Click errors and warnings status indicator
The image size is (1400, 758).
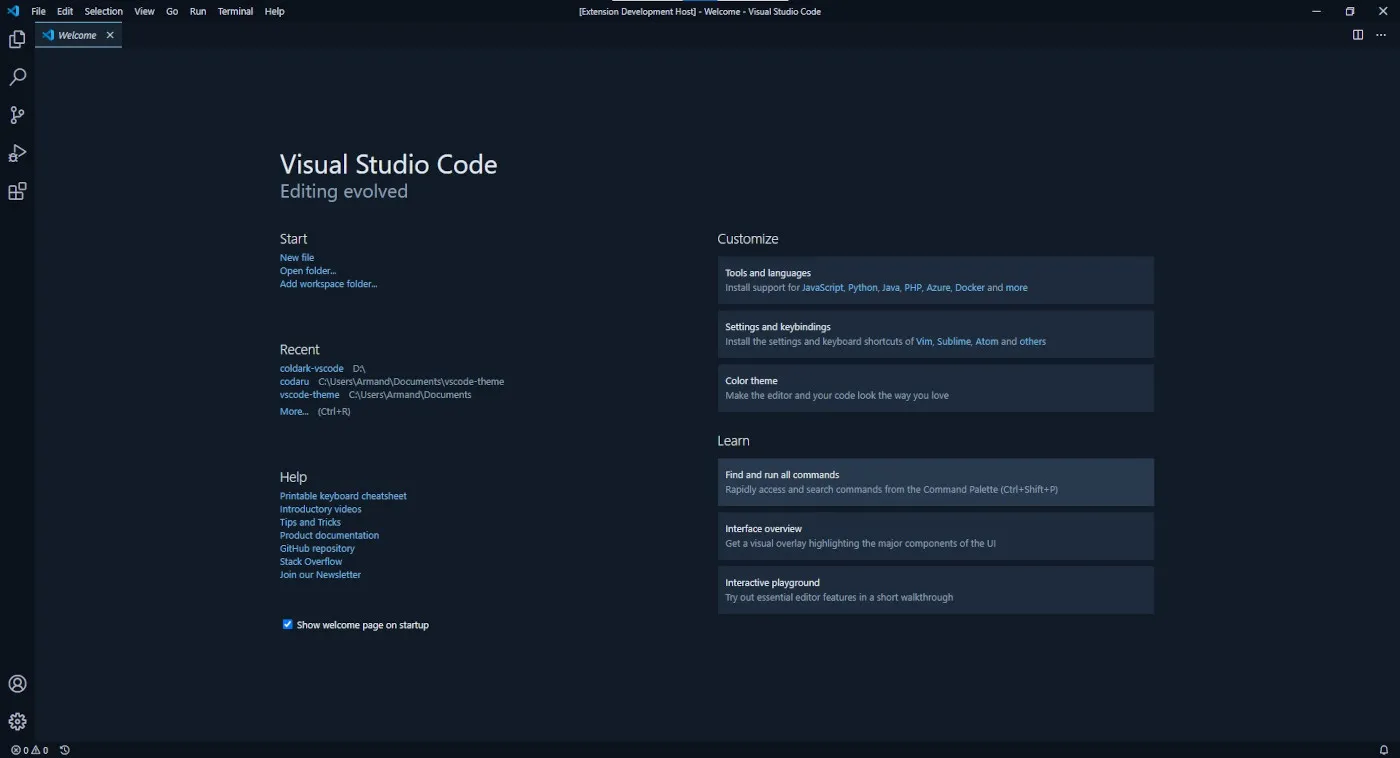pos(29,750)
